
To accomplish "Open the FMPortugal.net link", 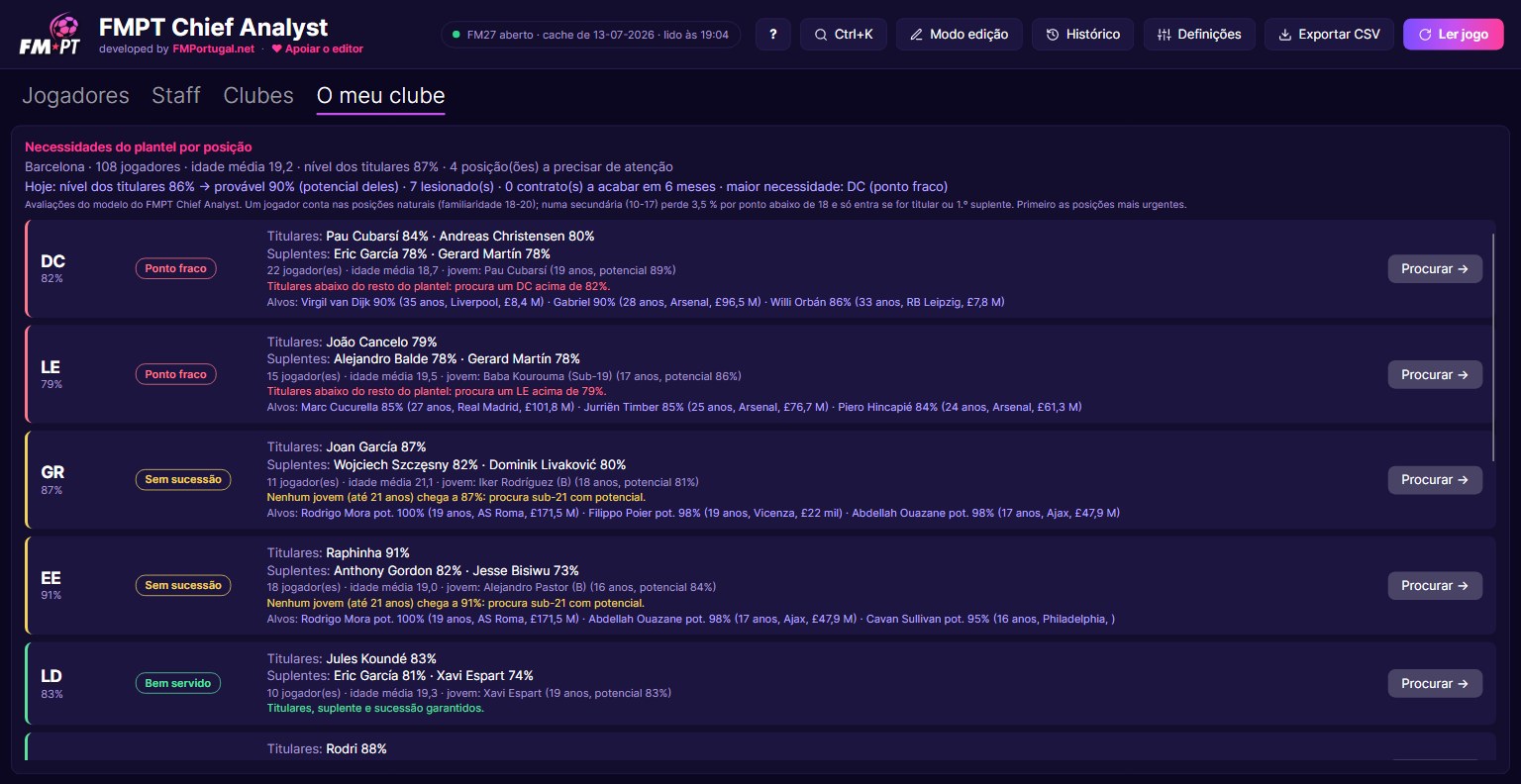I will 214,49.
